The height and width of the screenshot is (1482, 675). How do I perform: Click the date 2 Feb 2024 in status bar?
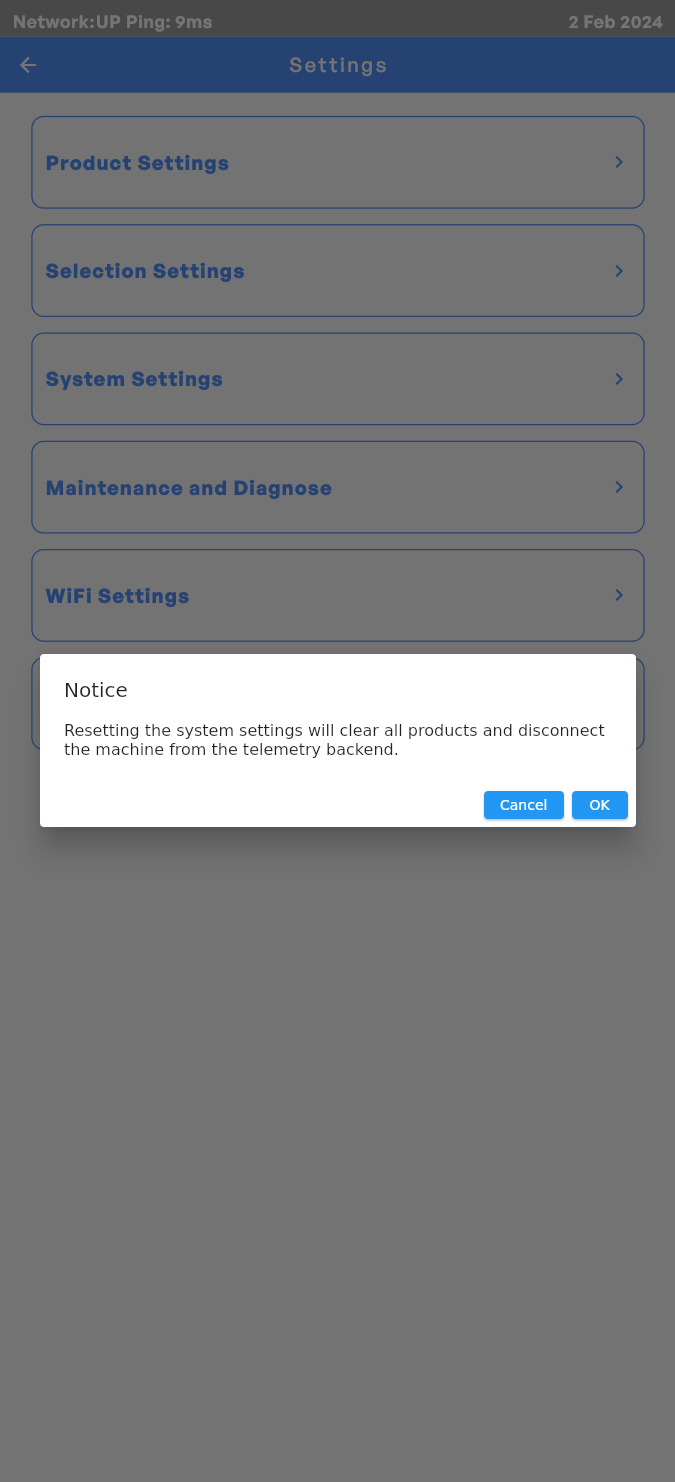click(x=616, y=21)
